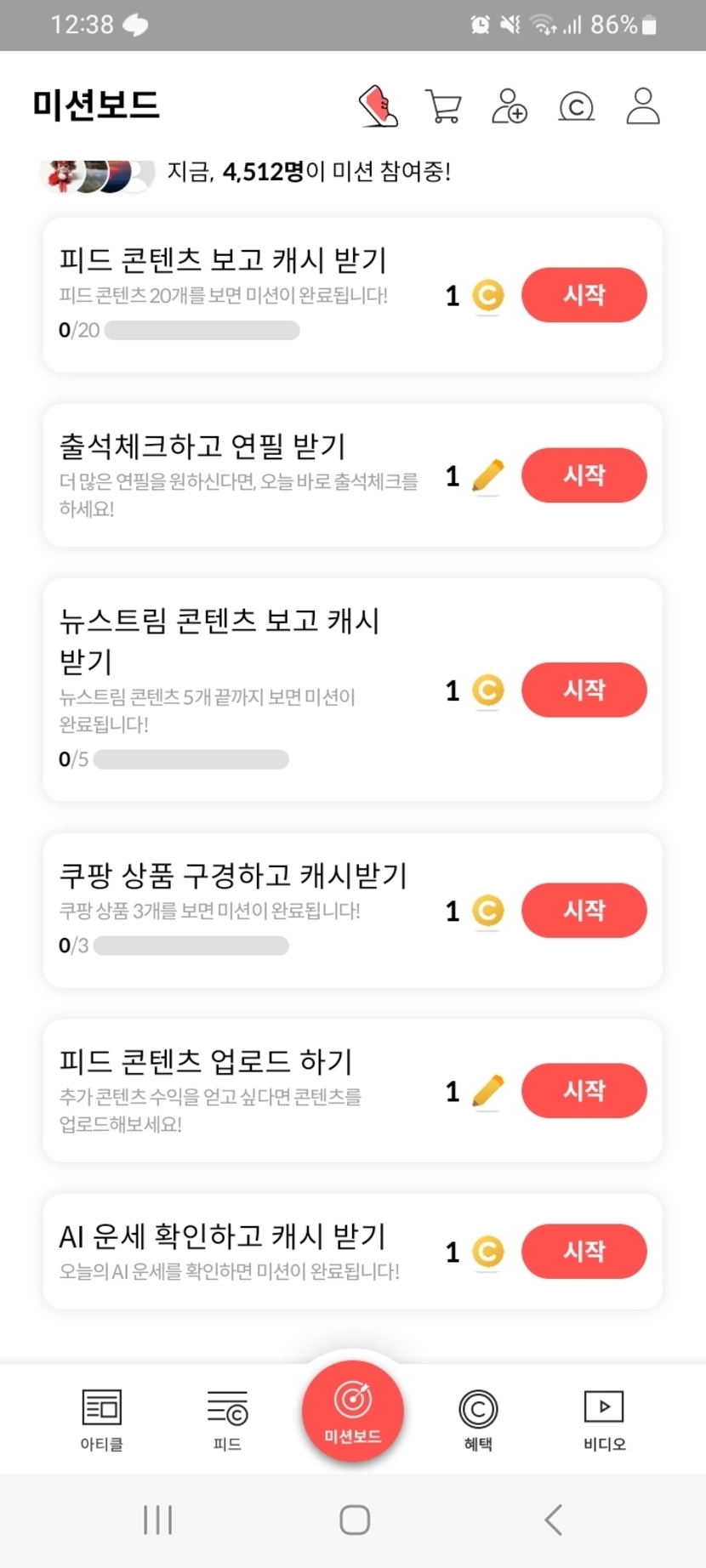Switch to the 아티클 tab
706x1568 pixels.
pos(101,1418)
